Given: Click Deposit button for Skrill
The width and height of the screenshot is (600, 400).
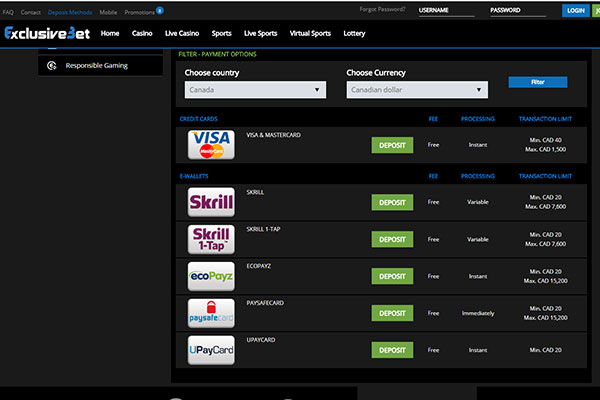Looking at the screenshot, I should [x=392, y=202].
